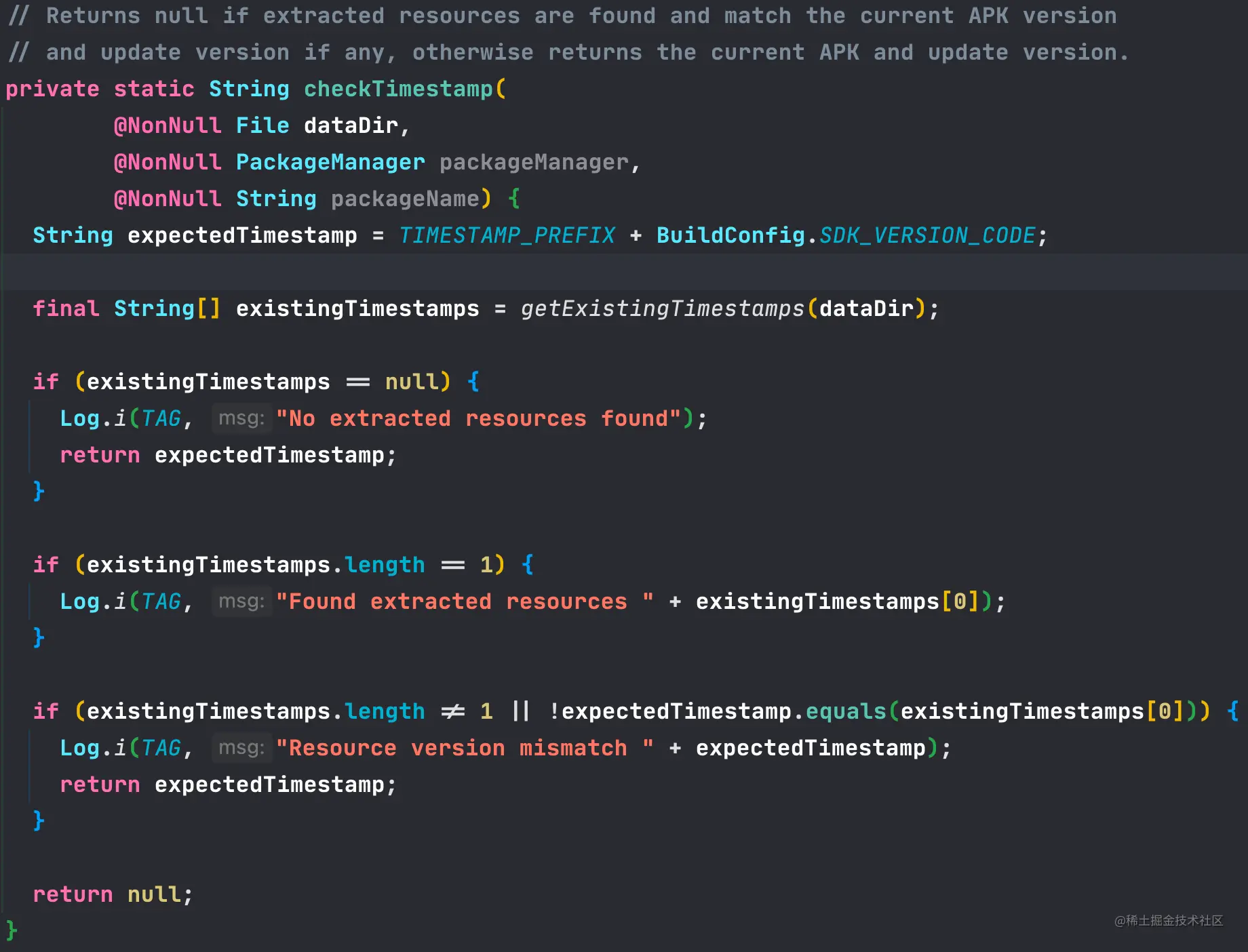
Task: Click the SDK_VERSION_CODE field reference
Action: coord(927,235)
